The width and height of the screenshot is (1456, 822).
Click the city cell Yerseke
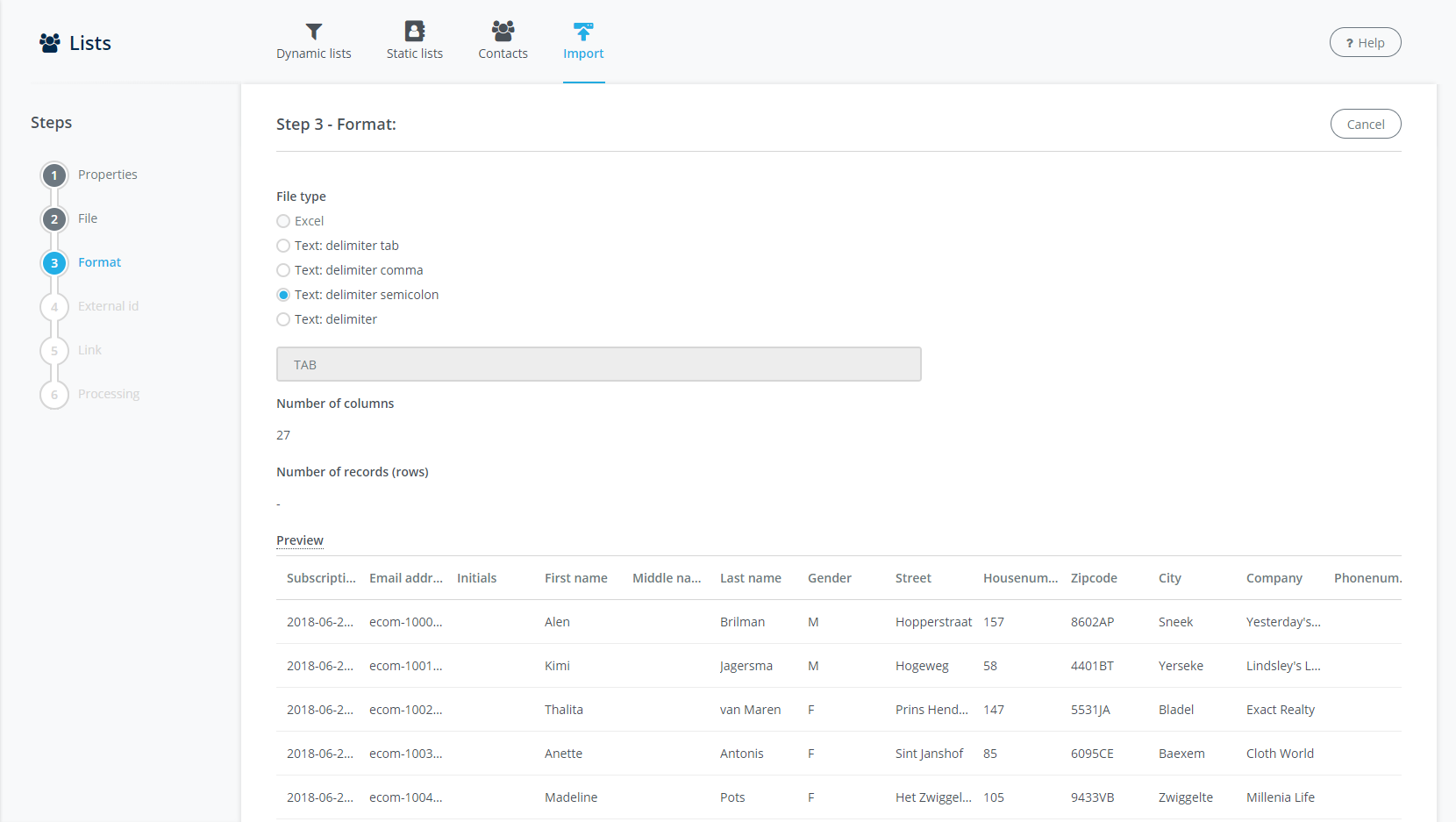(1181, 666)
